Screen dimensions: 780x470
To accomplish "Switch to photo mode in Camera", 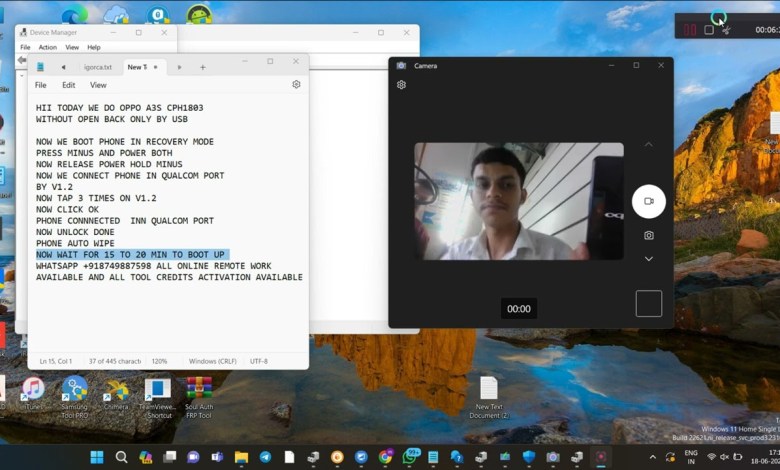I will (648, 235).
